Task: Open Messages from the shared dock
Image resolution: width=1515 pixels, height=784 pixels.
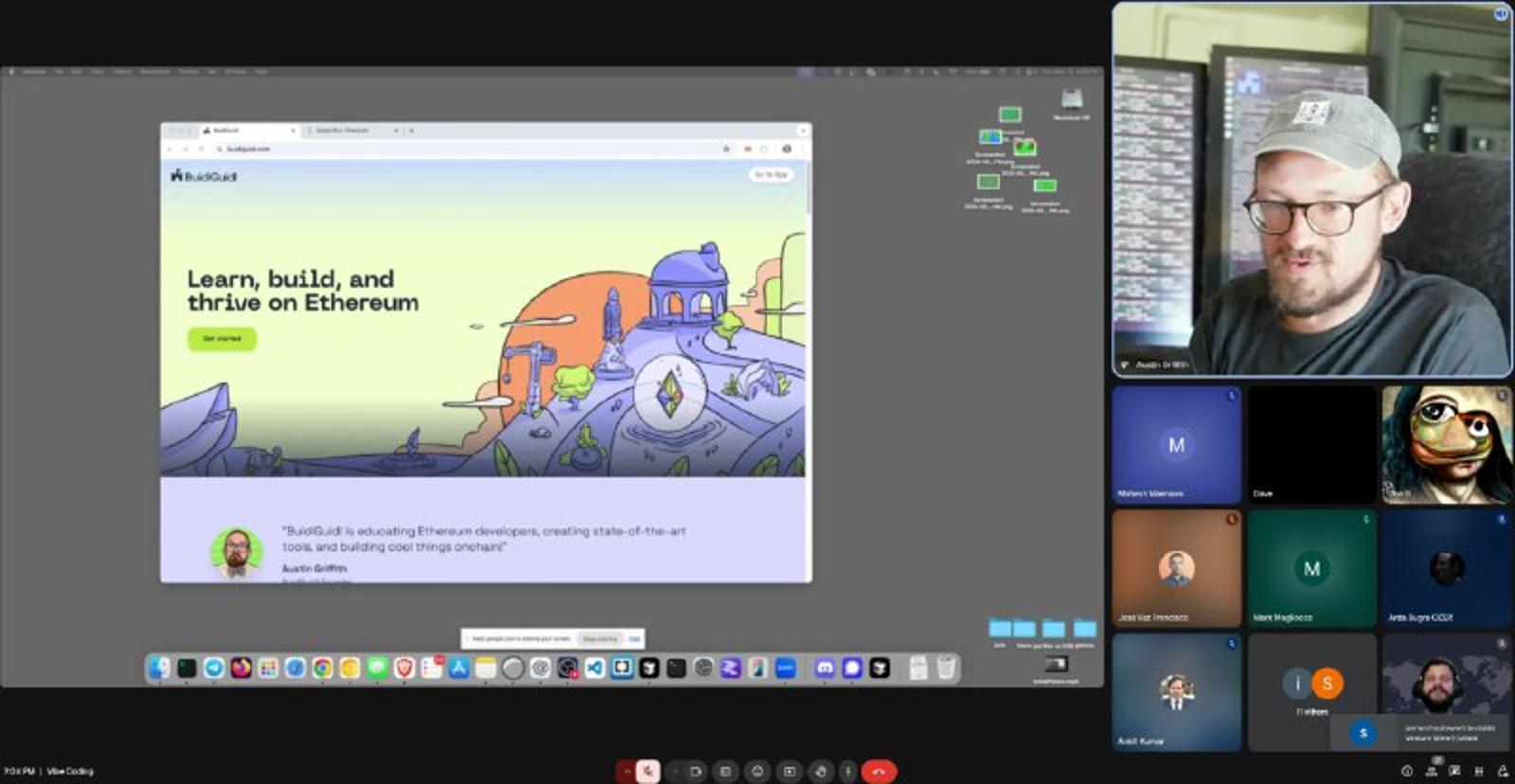Action: tap(377, 668)
